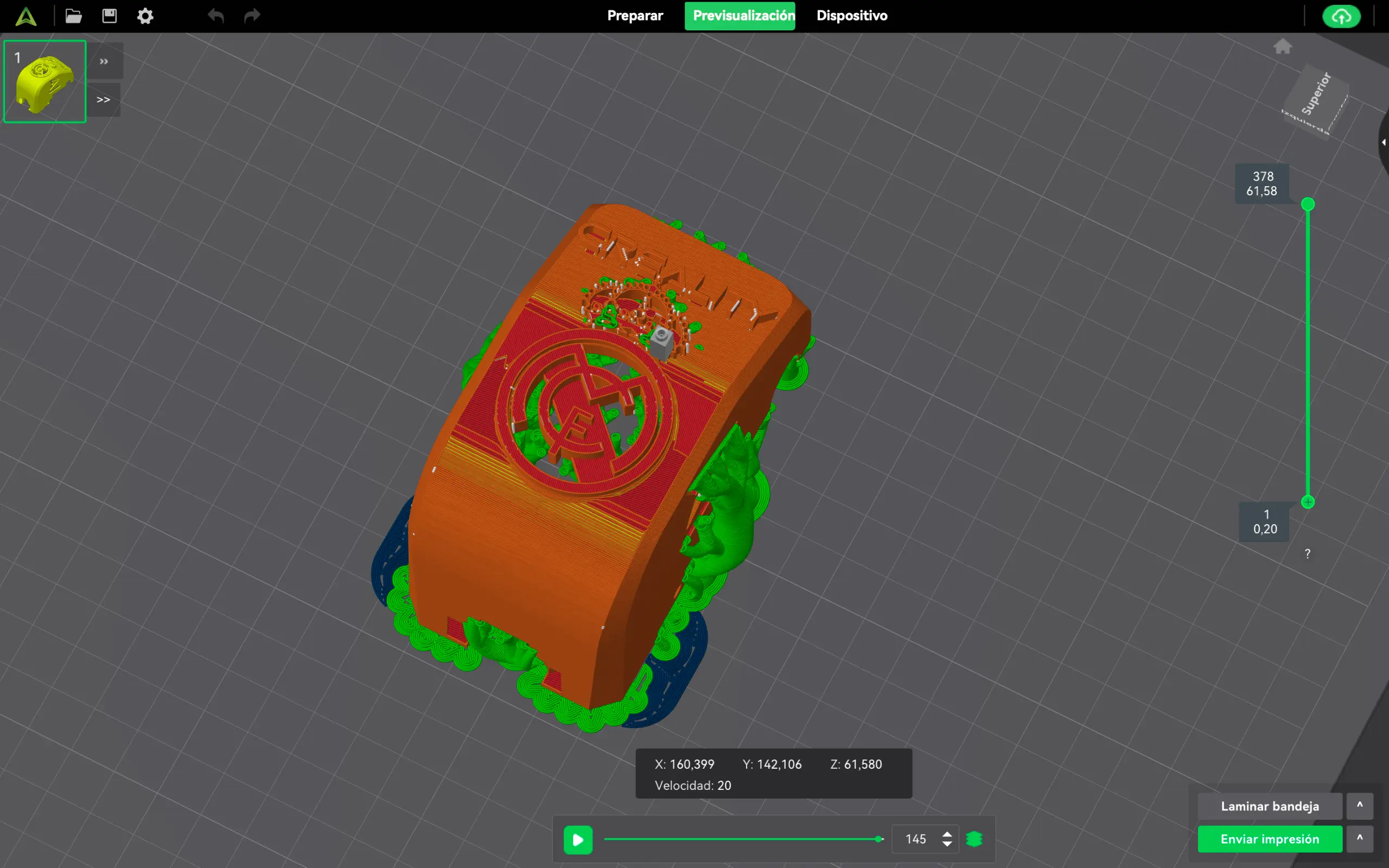1389x868 pixels.
Task: Grab the bottom layer slider handle
Action: click(1308, 502)
